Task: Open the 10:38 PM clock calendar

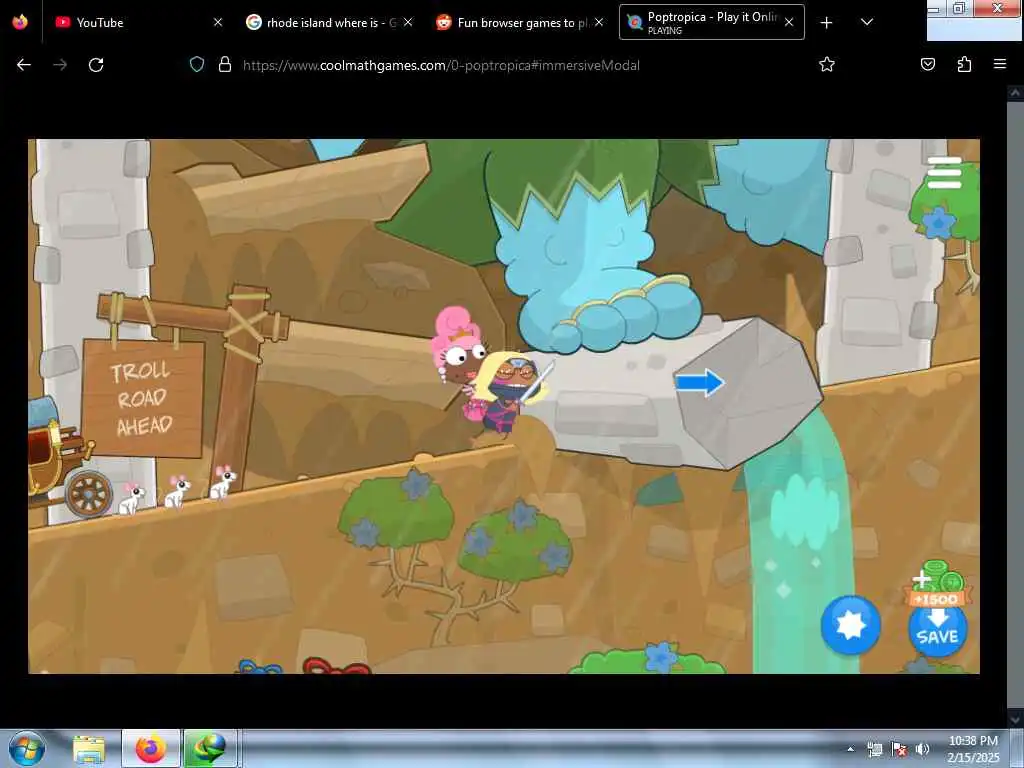Action: pyautogui.click(x=972, y=748)
